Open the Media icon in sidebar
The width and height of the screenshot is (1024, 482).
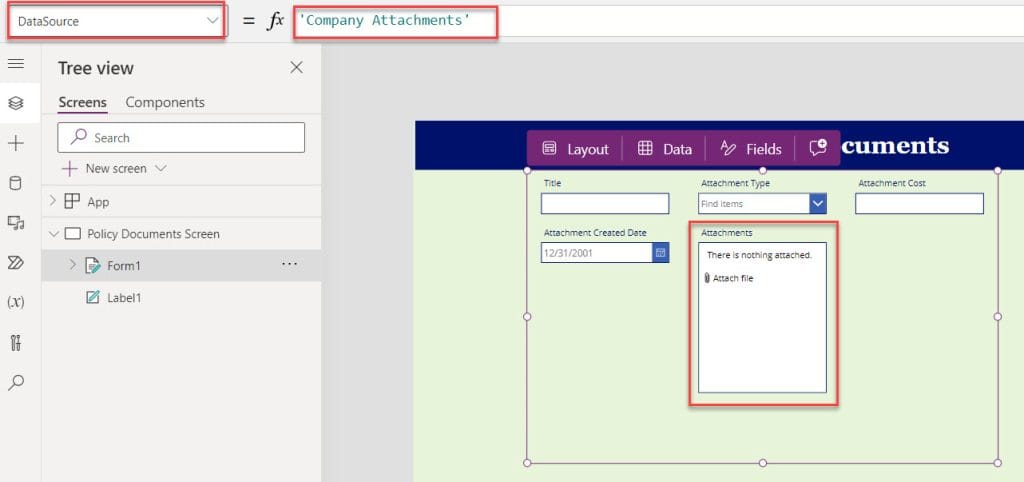tap(16, 223)
